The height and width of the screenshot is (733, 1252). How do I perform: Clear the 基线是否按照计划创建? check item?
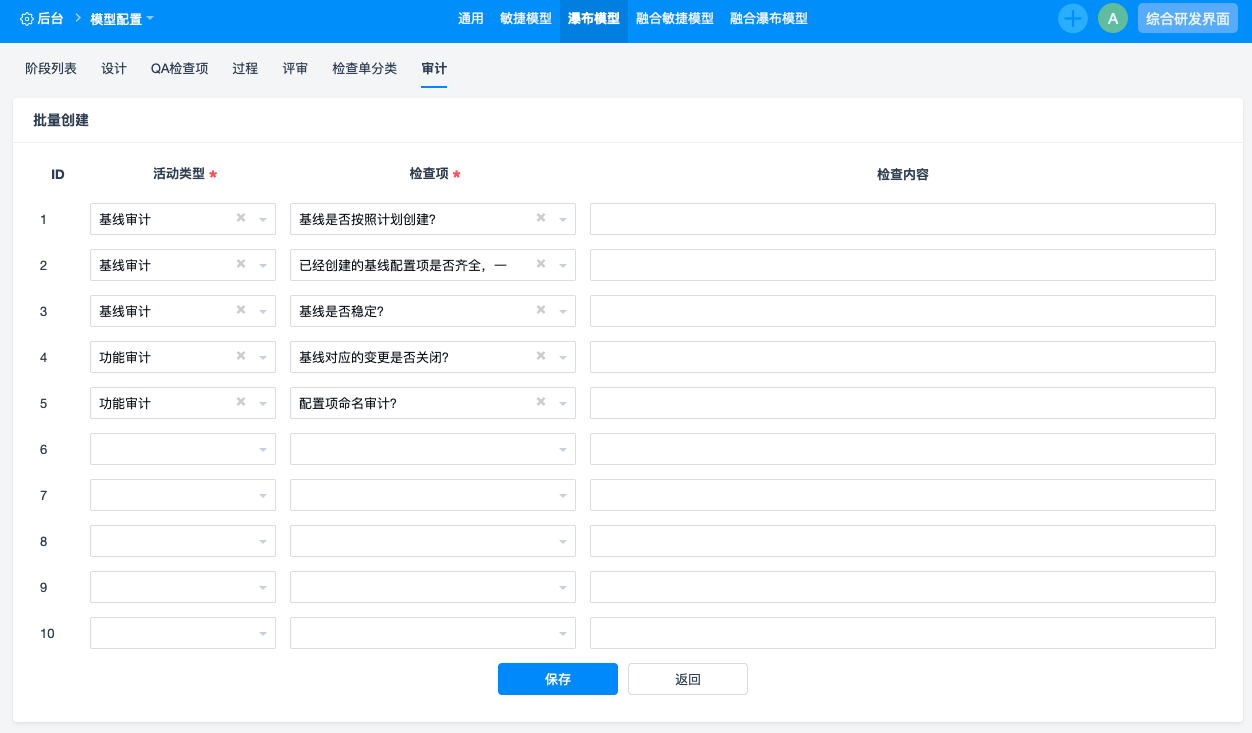point(541,218)
